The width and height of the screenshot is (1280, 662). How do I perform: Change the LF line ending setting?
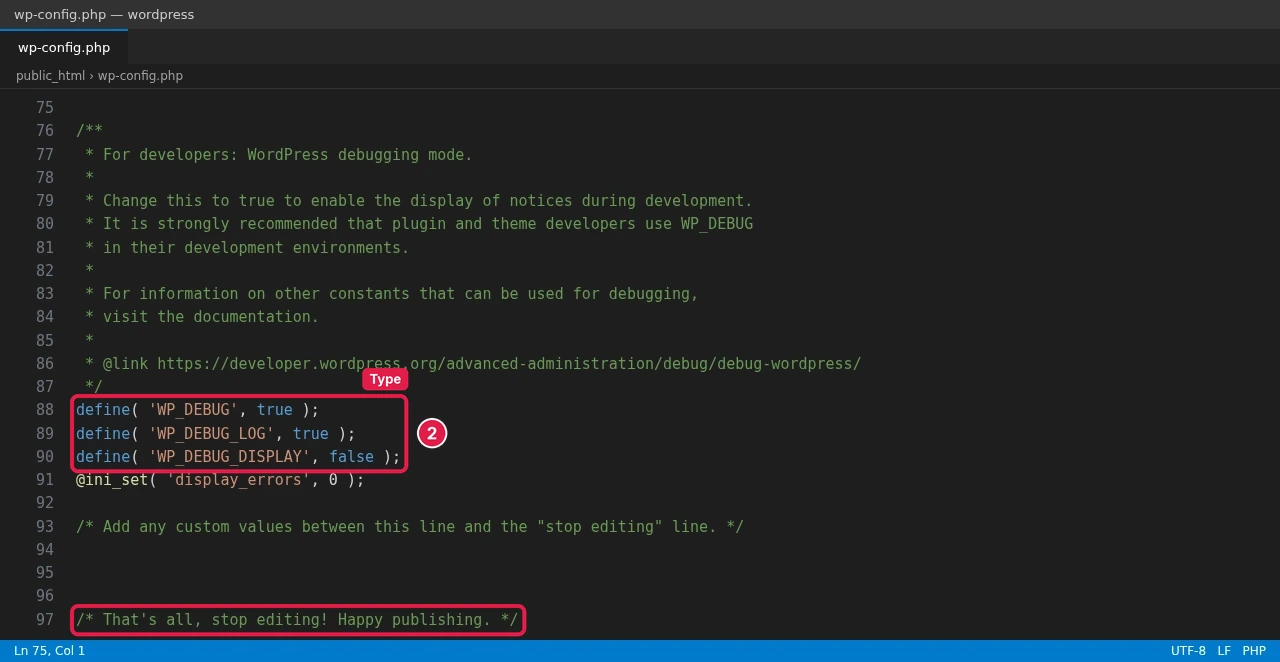click(x=1224, y=651)
